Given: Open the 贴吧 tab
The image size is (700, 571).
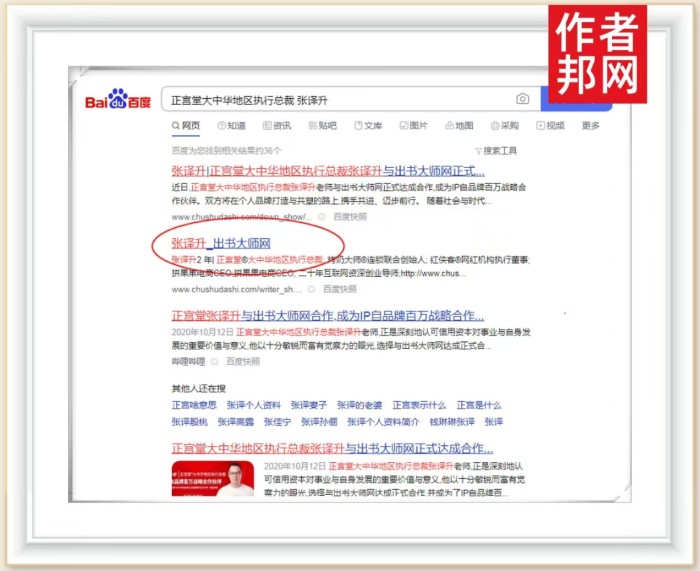Looking at the screenshot, I should 323,126.
